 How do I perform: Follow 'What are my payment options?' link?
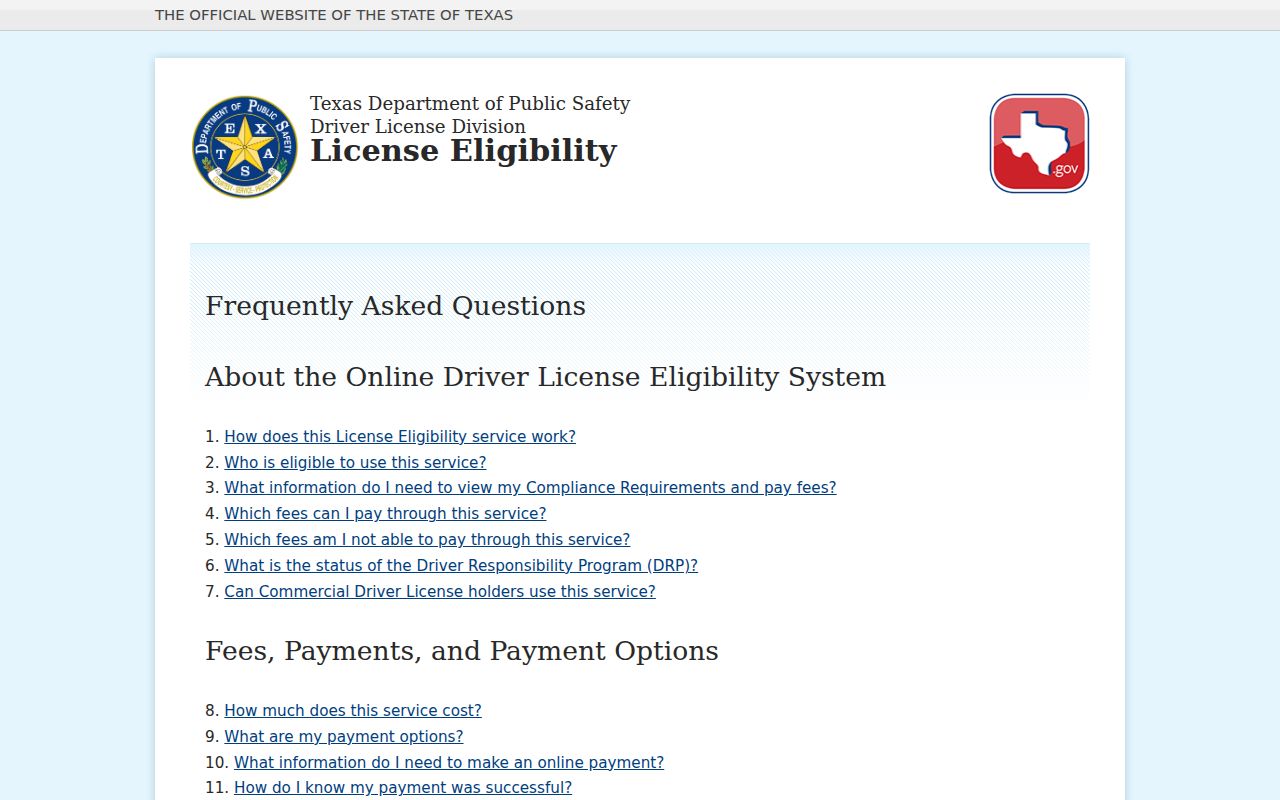[344, 737]
